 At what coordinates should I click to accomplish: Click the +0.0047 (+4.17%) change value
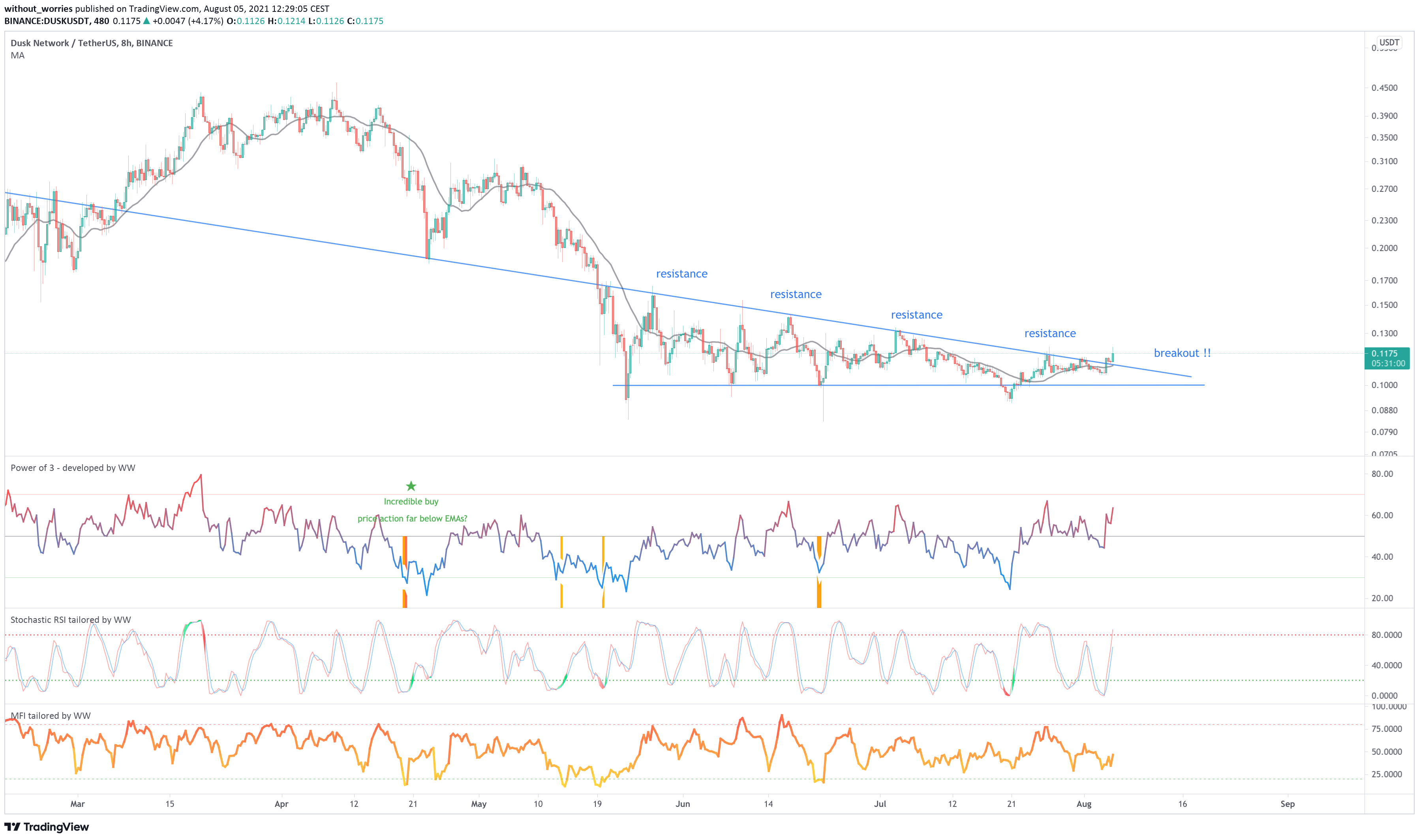(188, 21)
